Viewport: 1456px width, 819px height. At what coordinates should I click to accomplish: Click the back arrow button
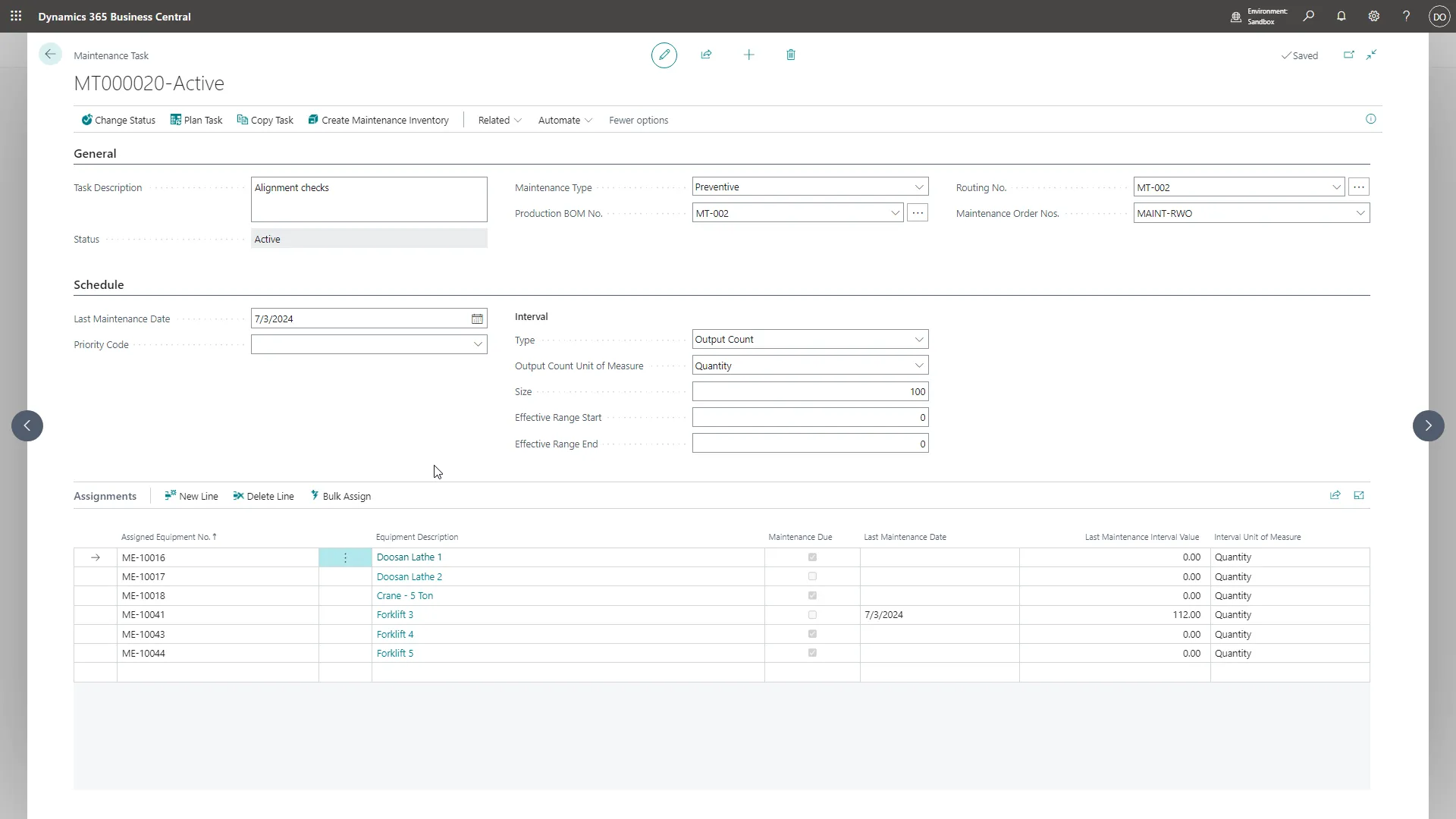coord(50,55)
